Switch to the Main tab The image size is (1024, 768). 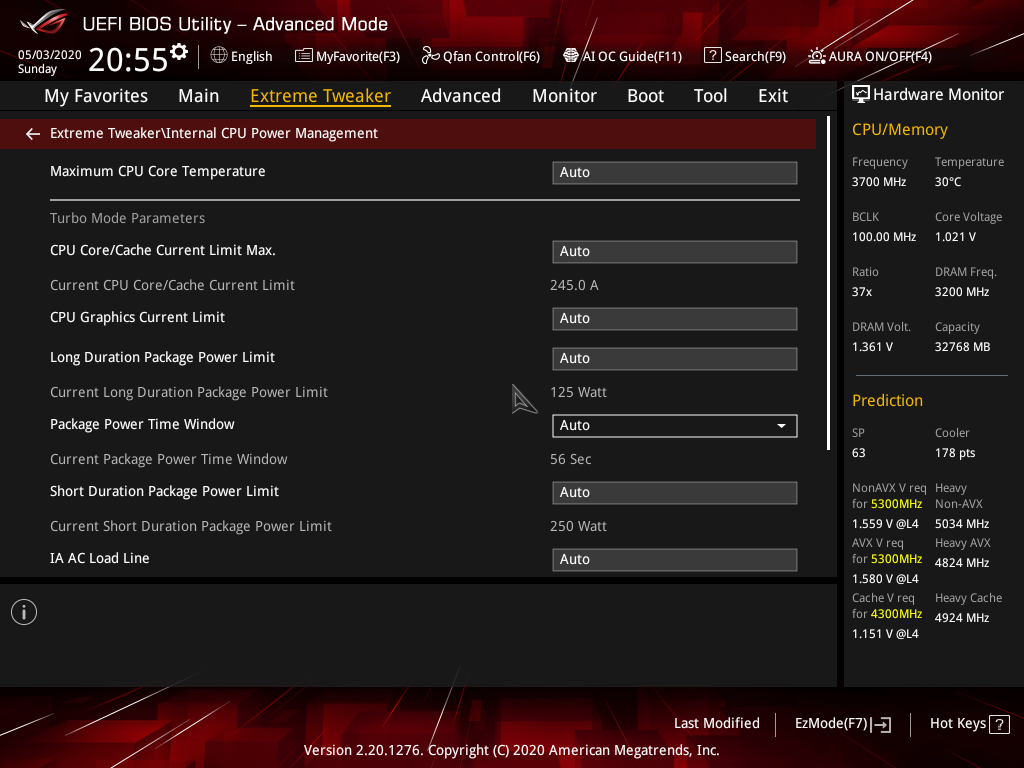pyautogui.click(x=199, y=96)
